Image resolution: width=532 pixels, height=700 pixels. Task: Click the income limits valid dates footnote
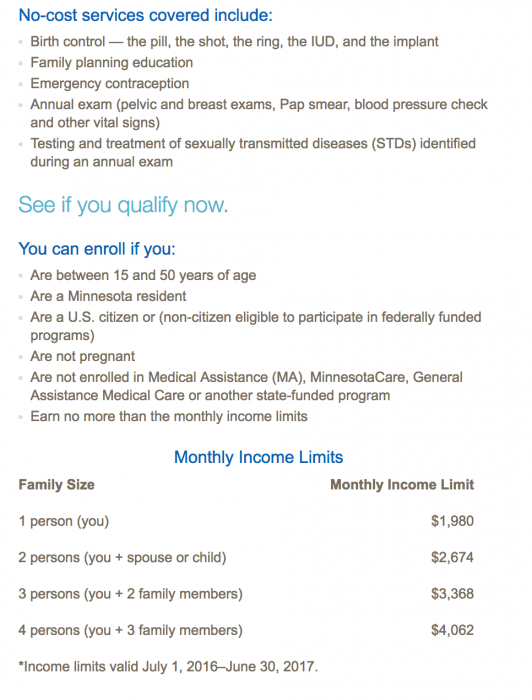point(168,667)
